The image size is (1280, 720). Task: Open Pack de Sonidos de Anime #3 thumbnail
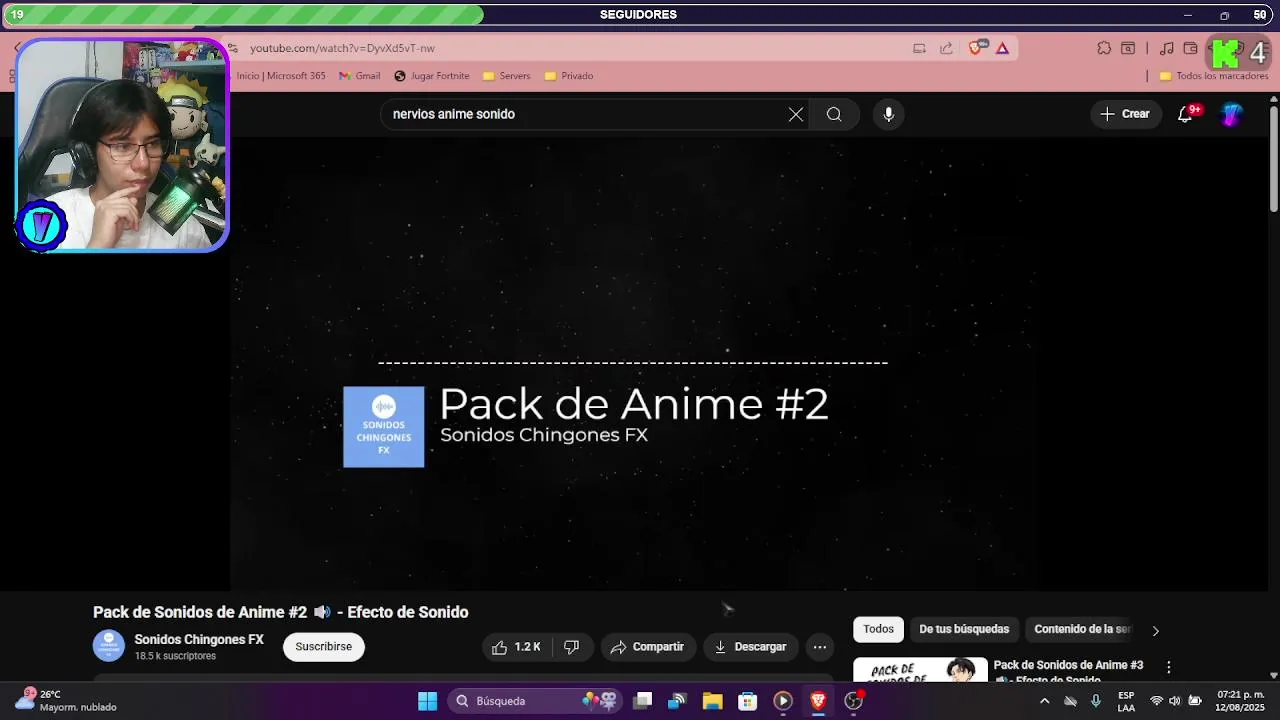920,669
